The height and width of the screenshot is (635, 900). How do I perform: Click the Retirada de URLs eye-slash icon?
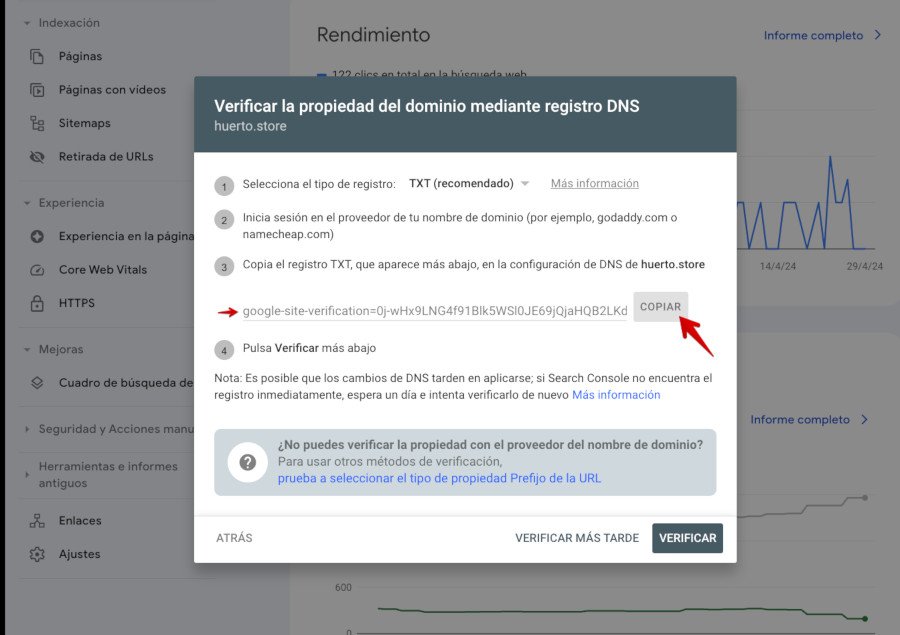[x=37, y=157]
